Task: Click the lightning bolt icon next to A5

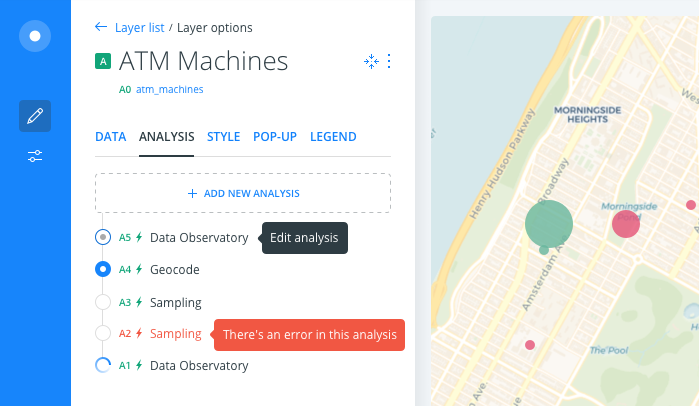Action: click(x=139, y=237)
